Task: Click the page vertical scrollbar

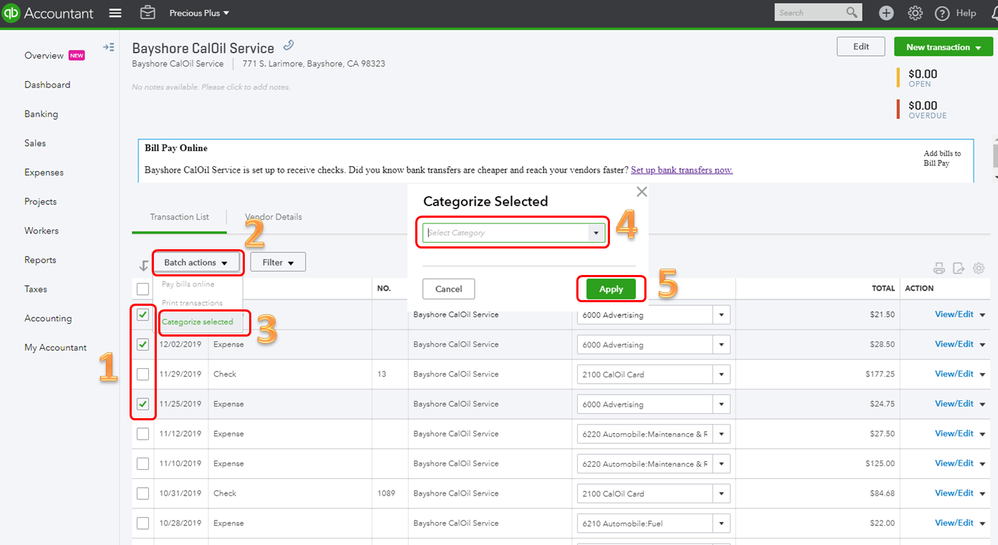Action: point(994,155)
